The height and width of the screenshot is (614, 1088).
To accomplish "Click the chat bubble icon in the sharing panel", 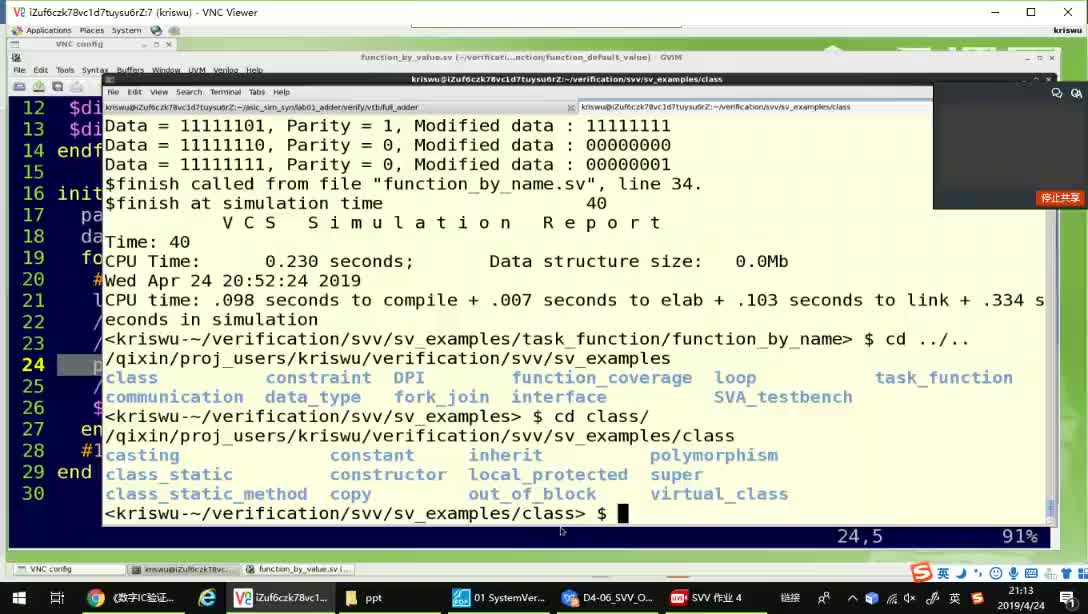I will [x=1057, y=93].
